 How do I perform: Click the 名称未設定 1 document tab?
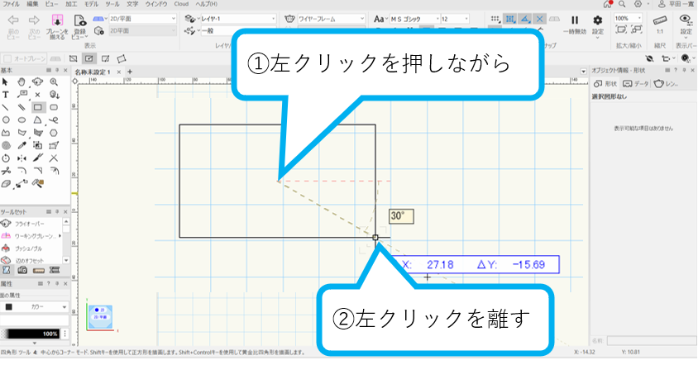[x=93, y=72]
